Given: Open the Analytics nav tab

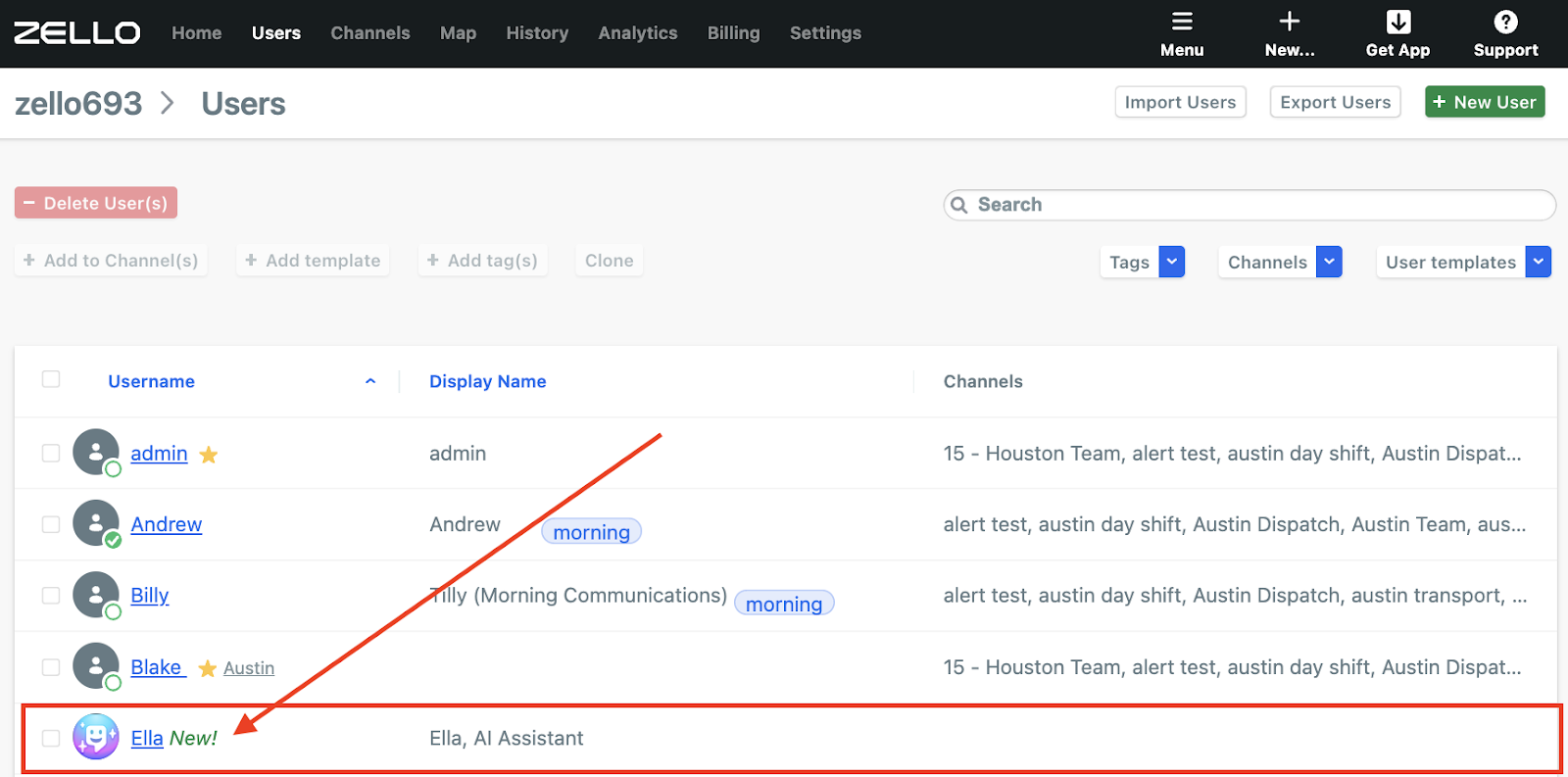Looking at the screenshot, I should pos(638,33).
